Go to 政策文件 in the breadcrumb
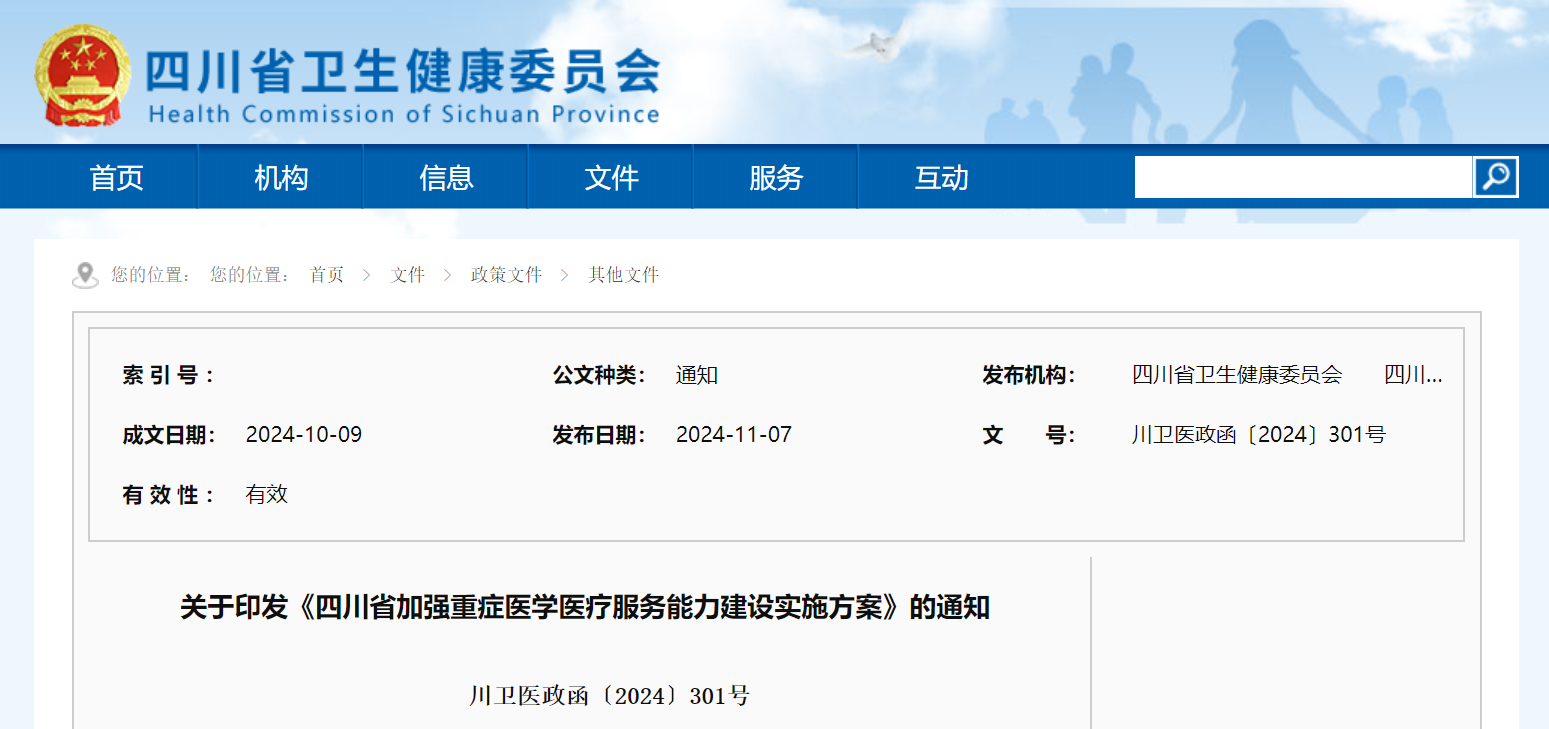 (x=507, y=275)
